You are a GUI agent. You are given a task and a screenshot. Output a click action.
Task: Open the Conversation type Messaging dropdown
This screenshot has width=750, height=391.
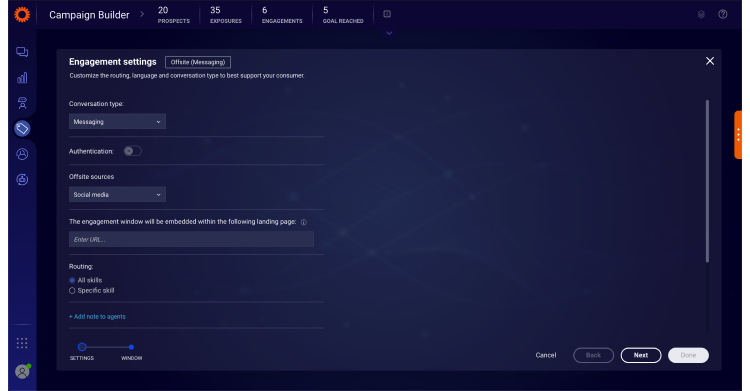point(117,122)
